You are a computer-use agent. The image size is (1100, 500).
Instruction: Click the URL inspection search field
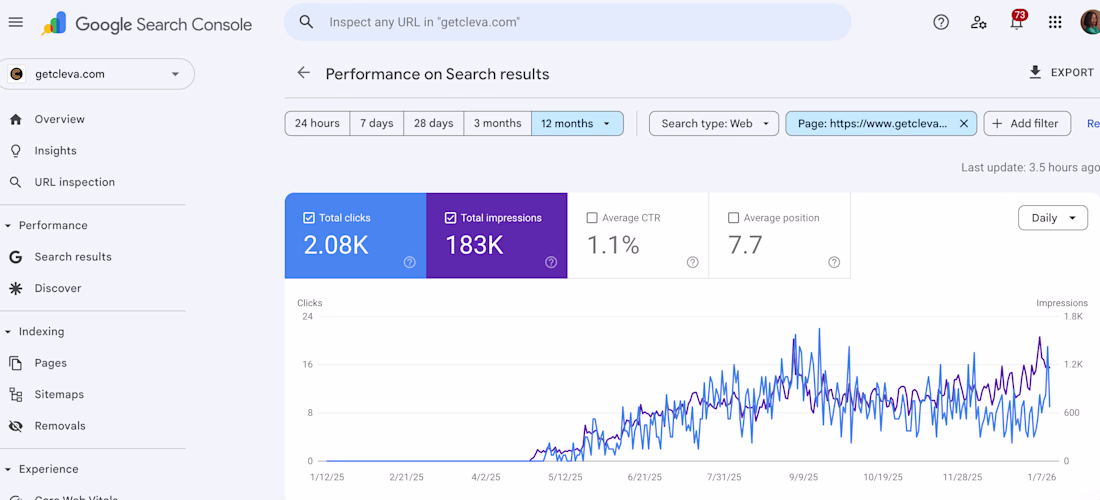(580, 22)
